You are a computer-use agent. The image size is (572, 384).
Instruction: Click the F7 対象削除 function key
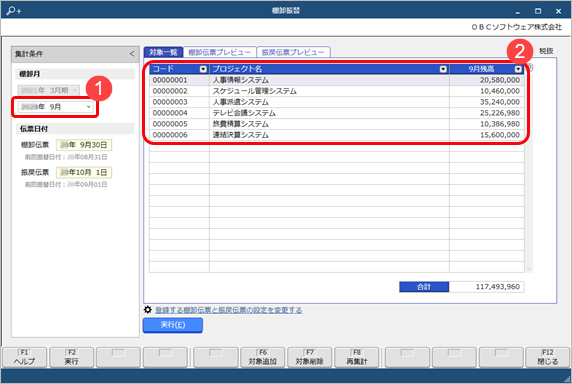coord(309,357)
